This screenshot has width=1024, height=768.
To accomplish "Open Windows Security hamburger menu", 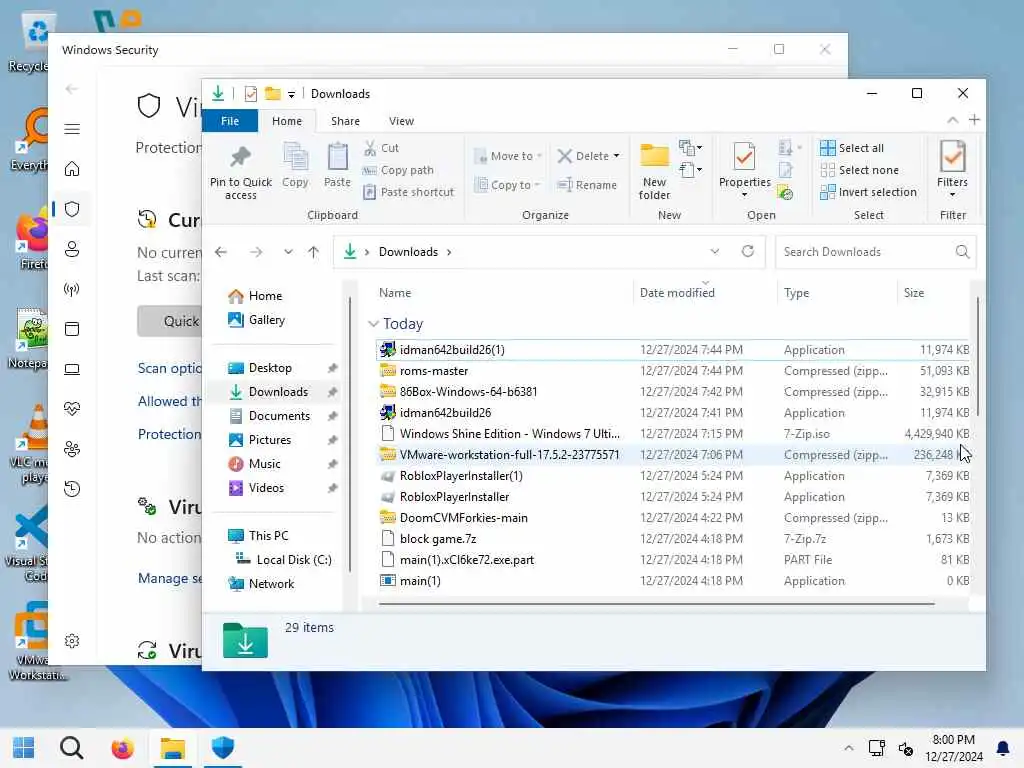I will click(72, 129).
